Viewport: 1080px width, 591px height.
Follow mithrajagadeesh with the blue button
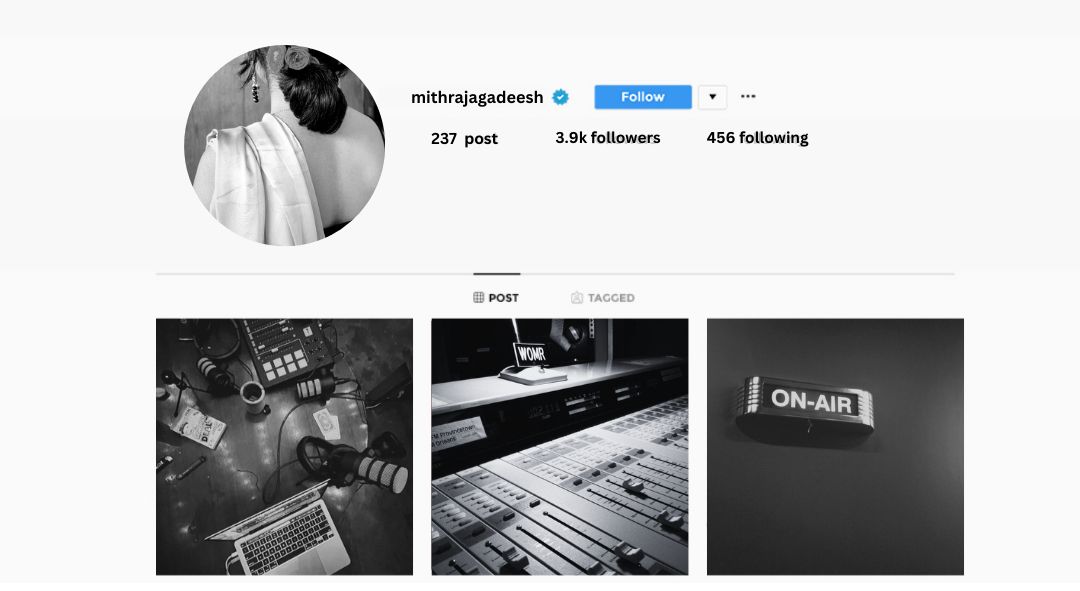643,97
